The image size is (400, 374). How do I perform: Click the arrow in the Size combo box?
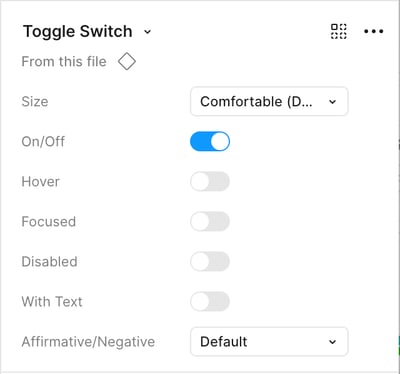332,102
